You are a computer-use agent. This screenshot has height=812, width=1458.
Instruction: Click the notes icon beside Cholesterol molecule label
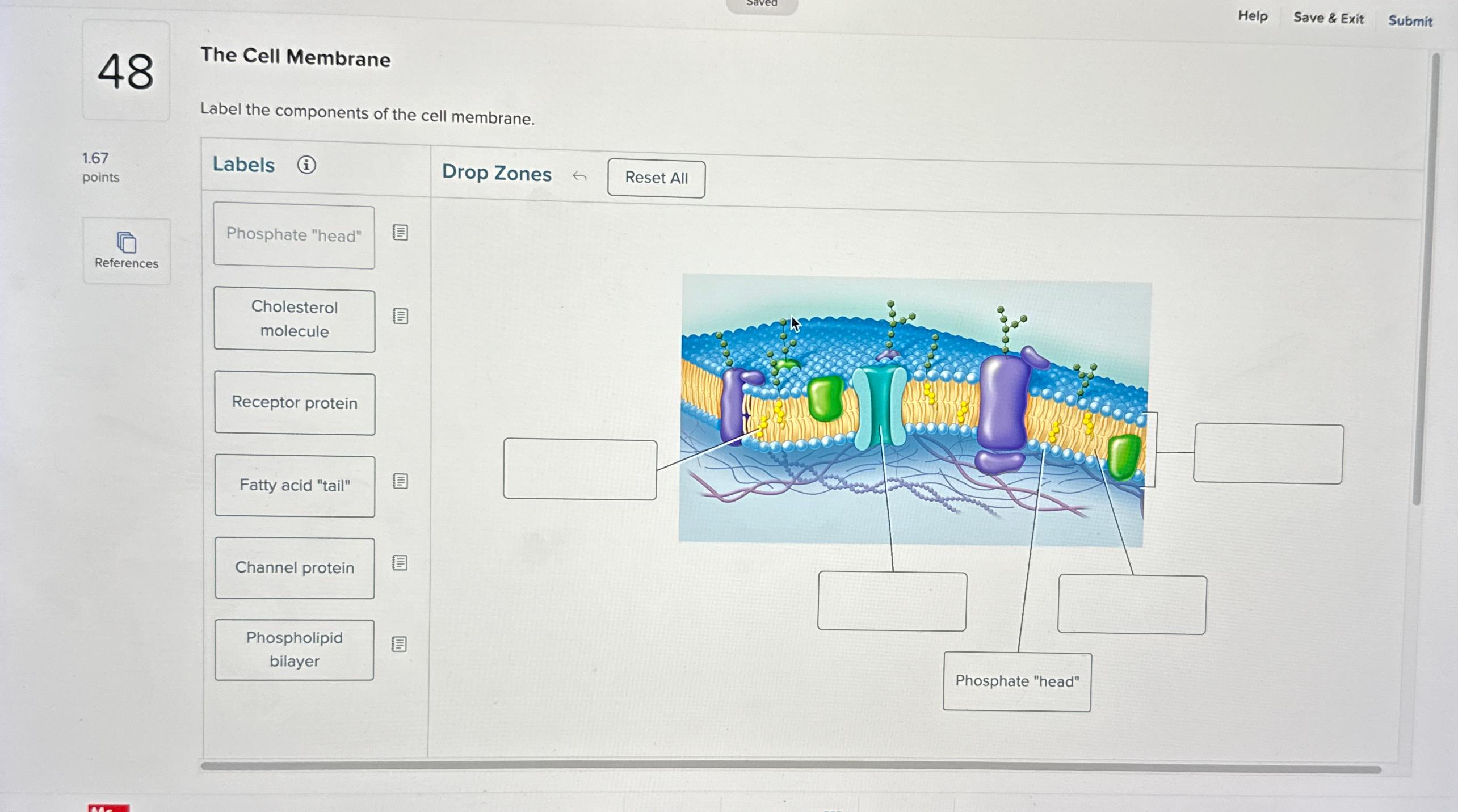tap(400, 317)
